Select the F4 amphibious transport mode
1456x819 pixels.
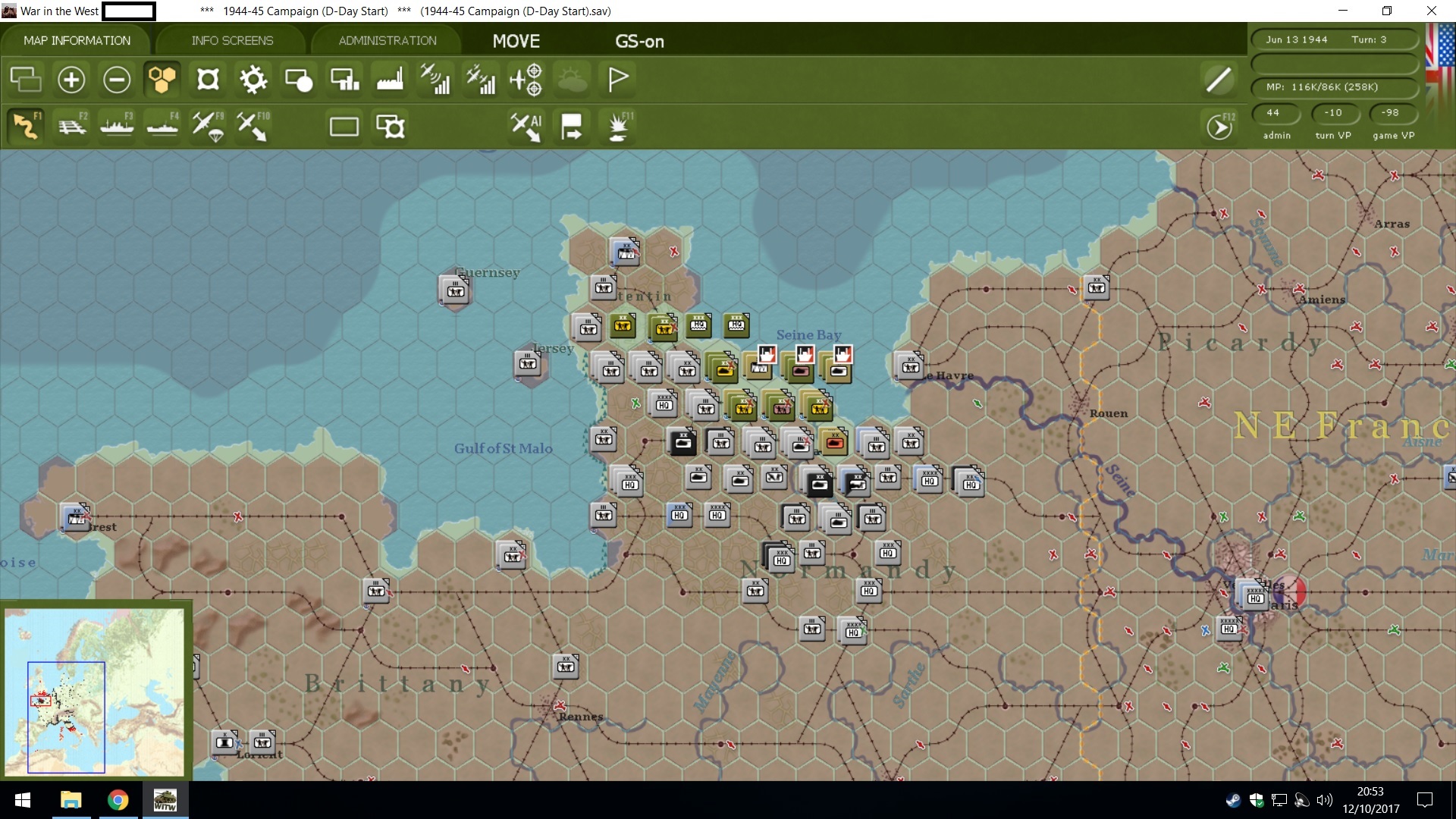click(162, 126)
